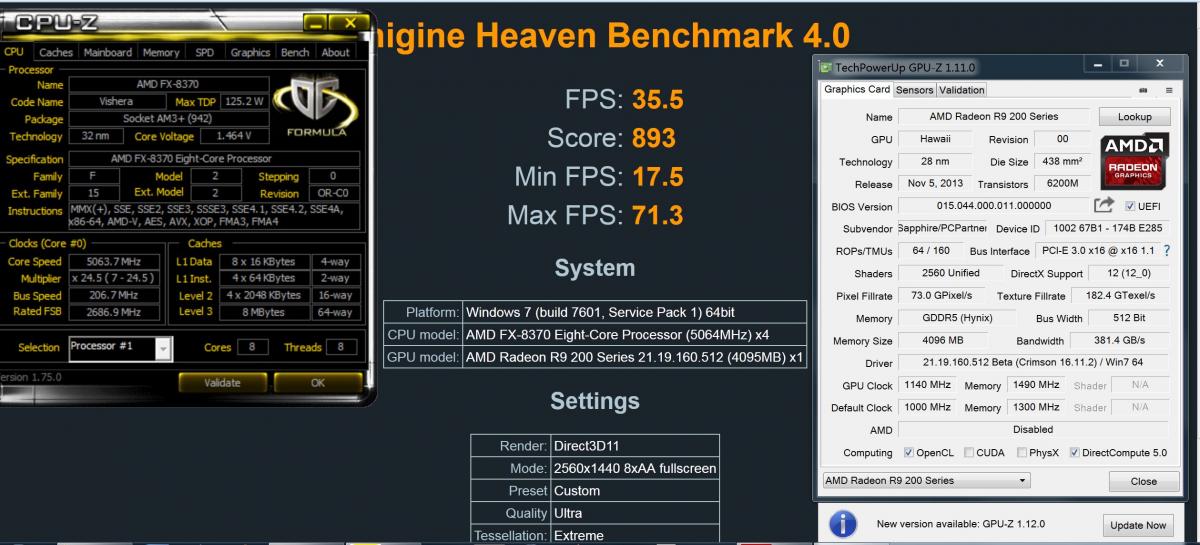Click the blue info icon in update bar
This screenshot has width=1200, height=545.
(844, 524)
